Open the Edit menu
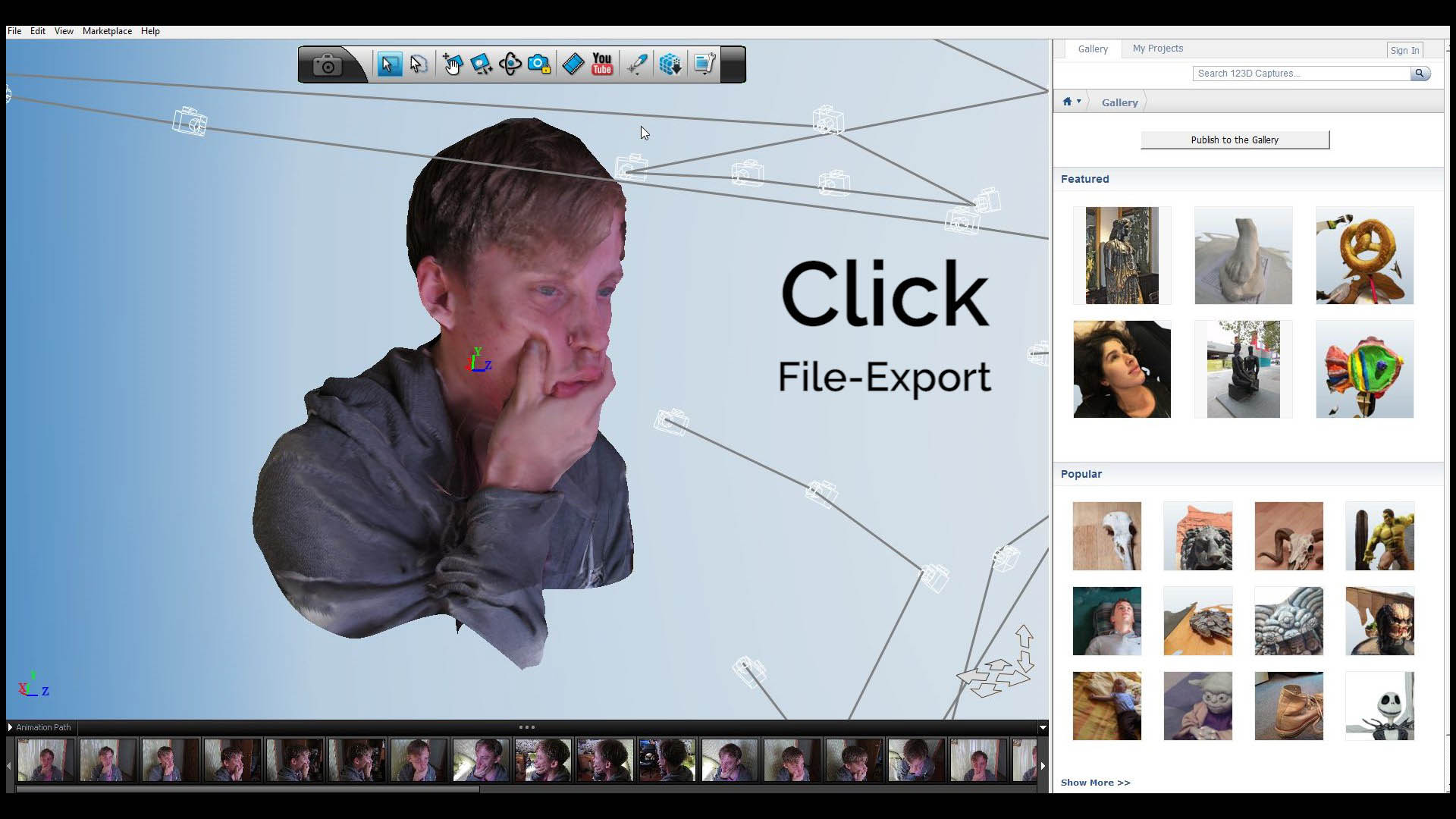This screenshot has width=1456, height=819. pos(38,31)
